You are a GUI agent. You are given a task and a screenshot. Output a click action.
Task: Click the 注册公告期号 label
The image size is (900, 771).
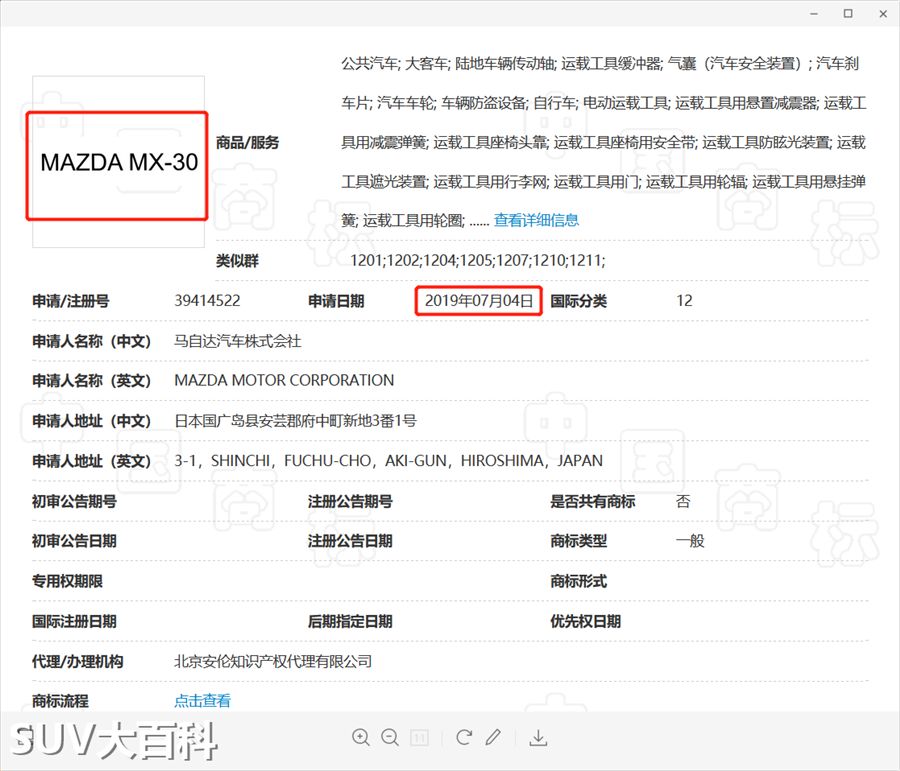click(350, 501)
